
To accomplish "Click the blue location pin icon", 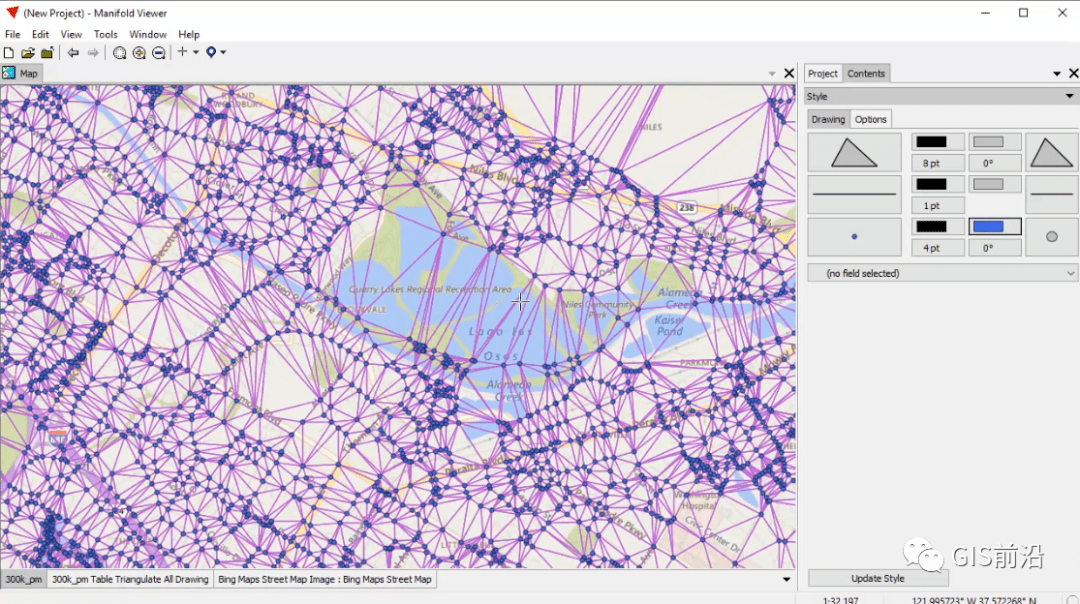I will (211, 52).
